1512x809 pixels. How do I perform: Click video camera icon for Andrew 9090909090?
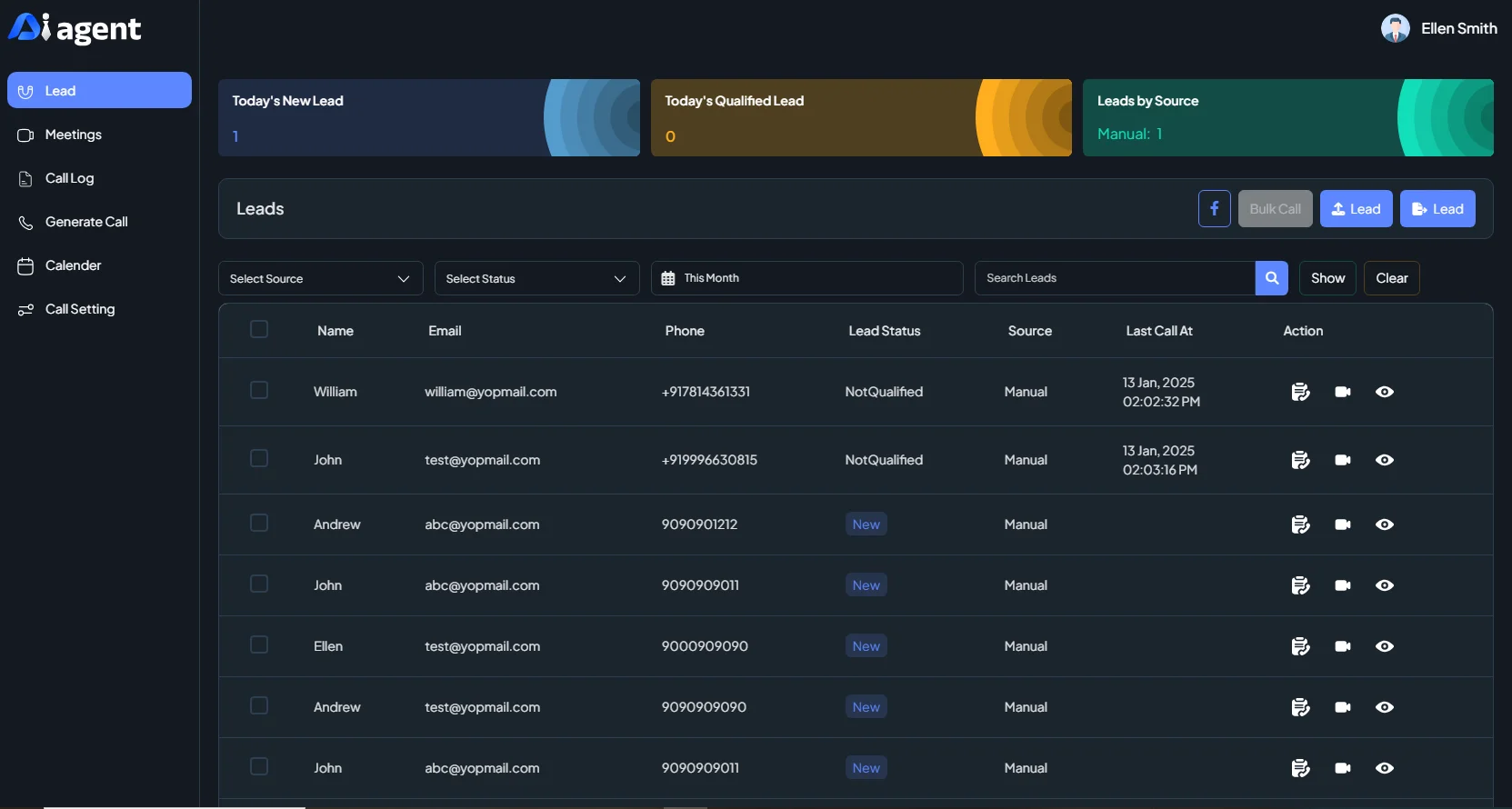pyautogui.click(x=1343, y=707)
